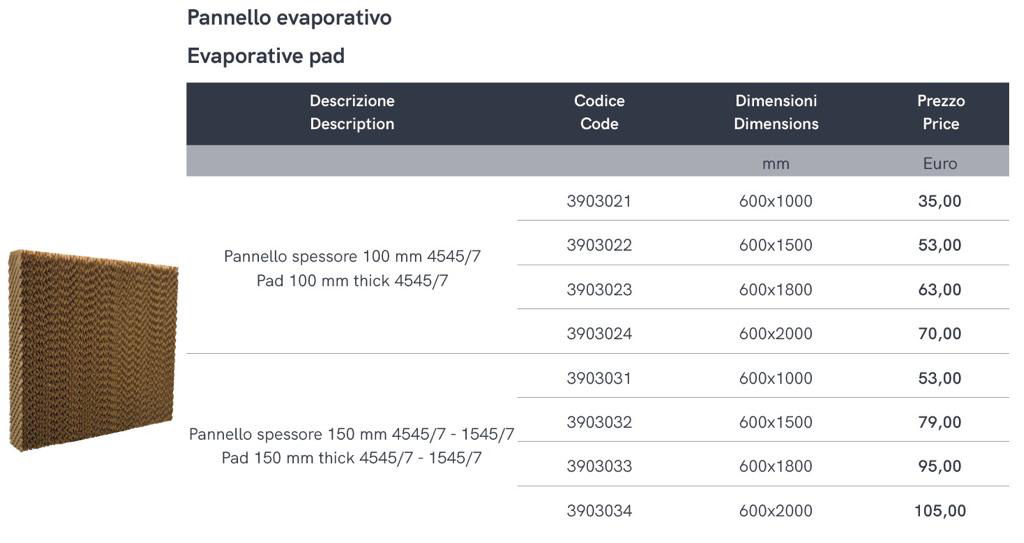This screenshot has width=1024, height=543.
Task: Select product code 3903031
Action: (599, 378)
